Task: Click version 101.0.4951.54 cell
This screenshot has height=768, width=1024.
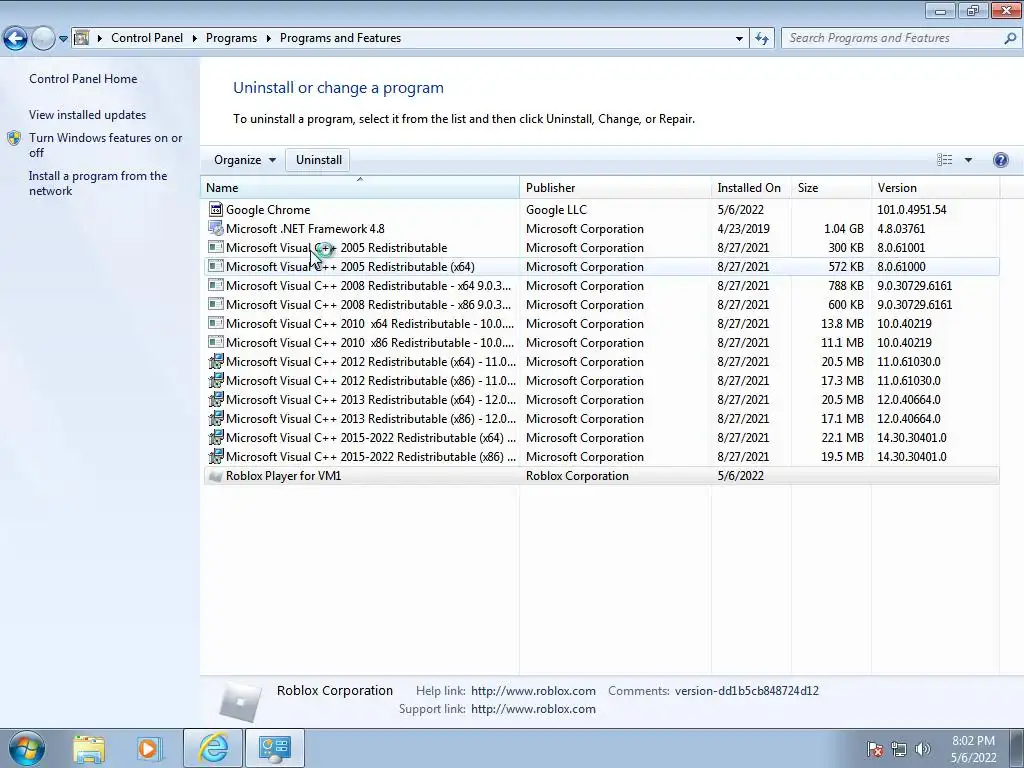Action: (x=912, y=210)
